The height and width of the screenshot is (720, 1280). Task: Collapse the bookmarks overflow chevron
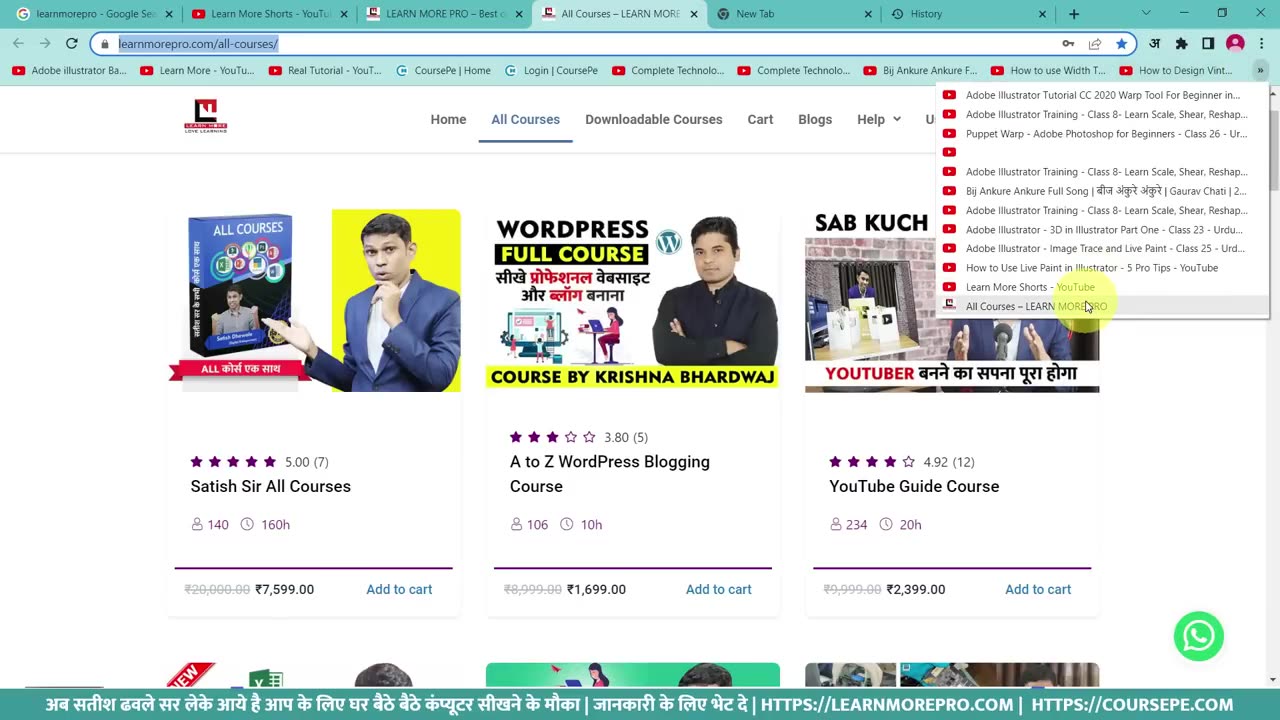point(1260,70)
